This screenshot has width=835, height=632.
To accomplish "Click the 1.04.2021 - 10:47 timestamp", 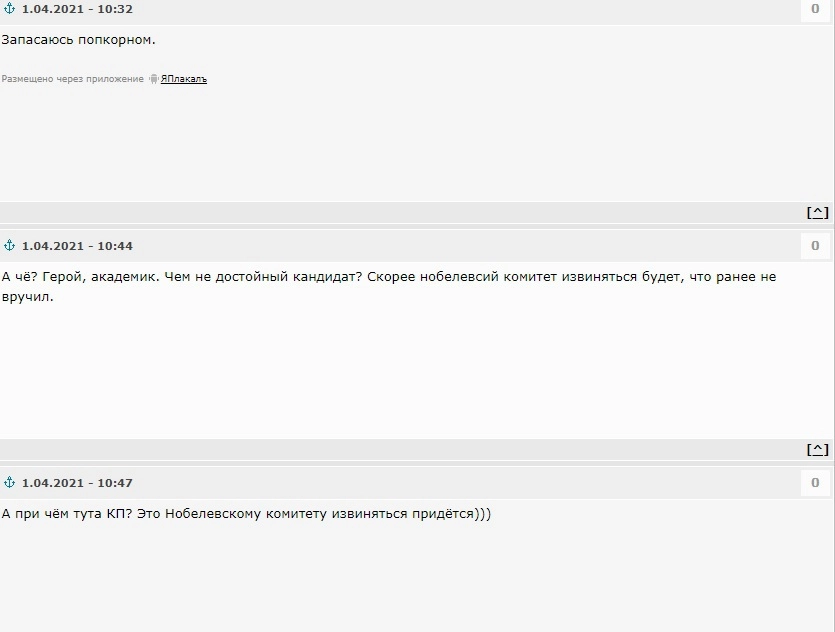I will pos(77,483).
